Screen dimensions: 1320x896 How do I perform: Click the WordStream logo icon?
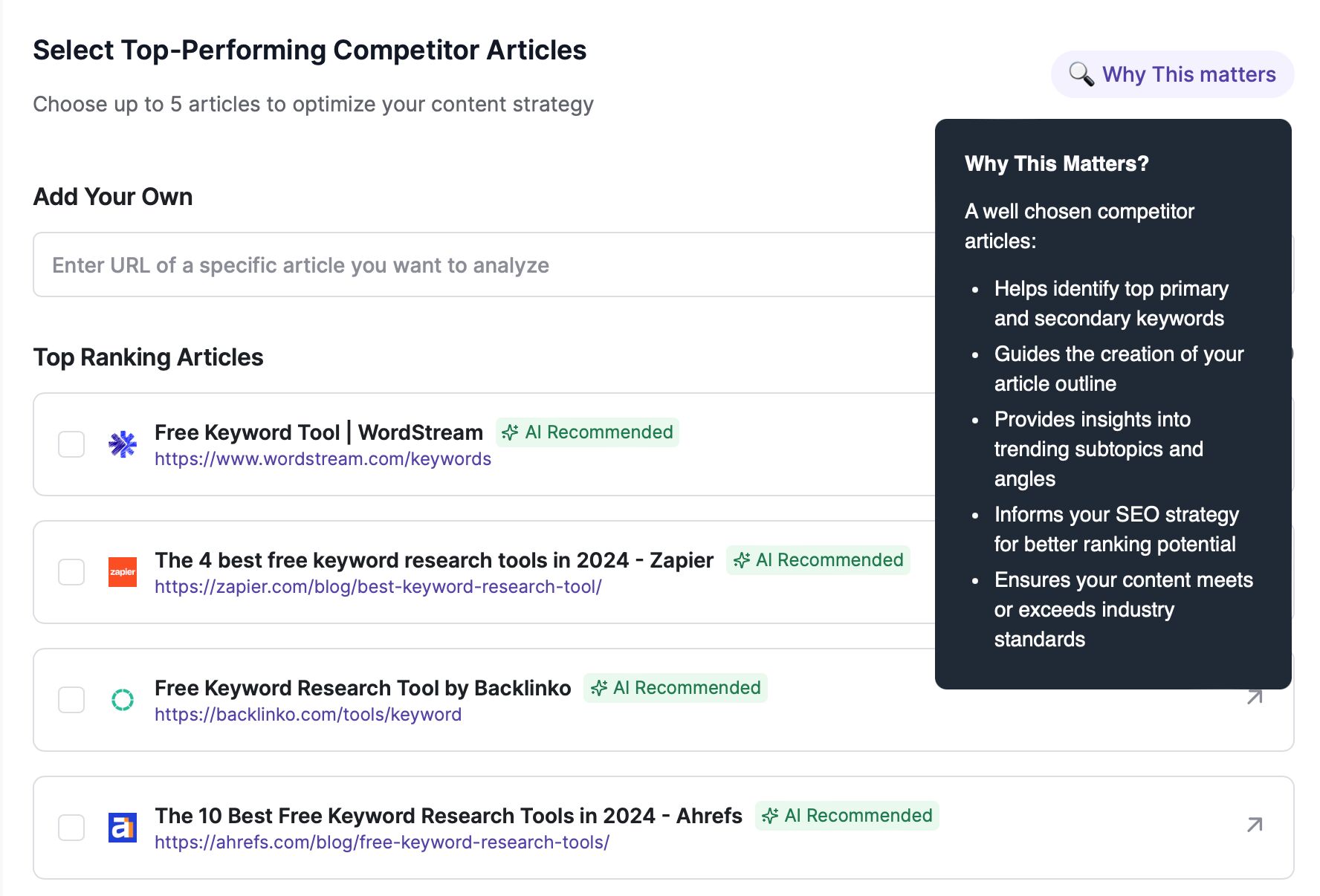click(x=123, y=444)
